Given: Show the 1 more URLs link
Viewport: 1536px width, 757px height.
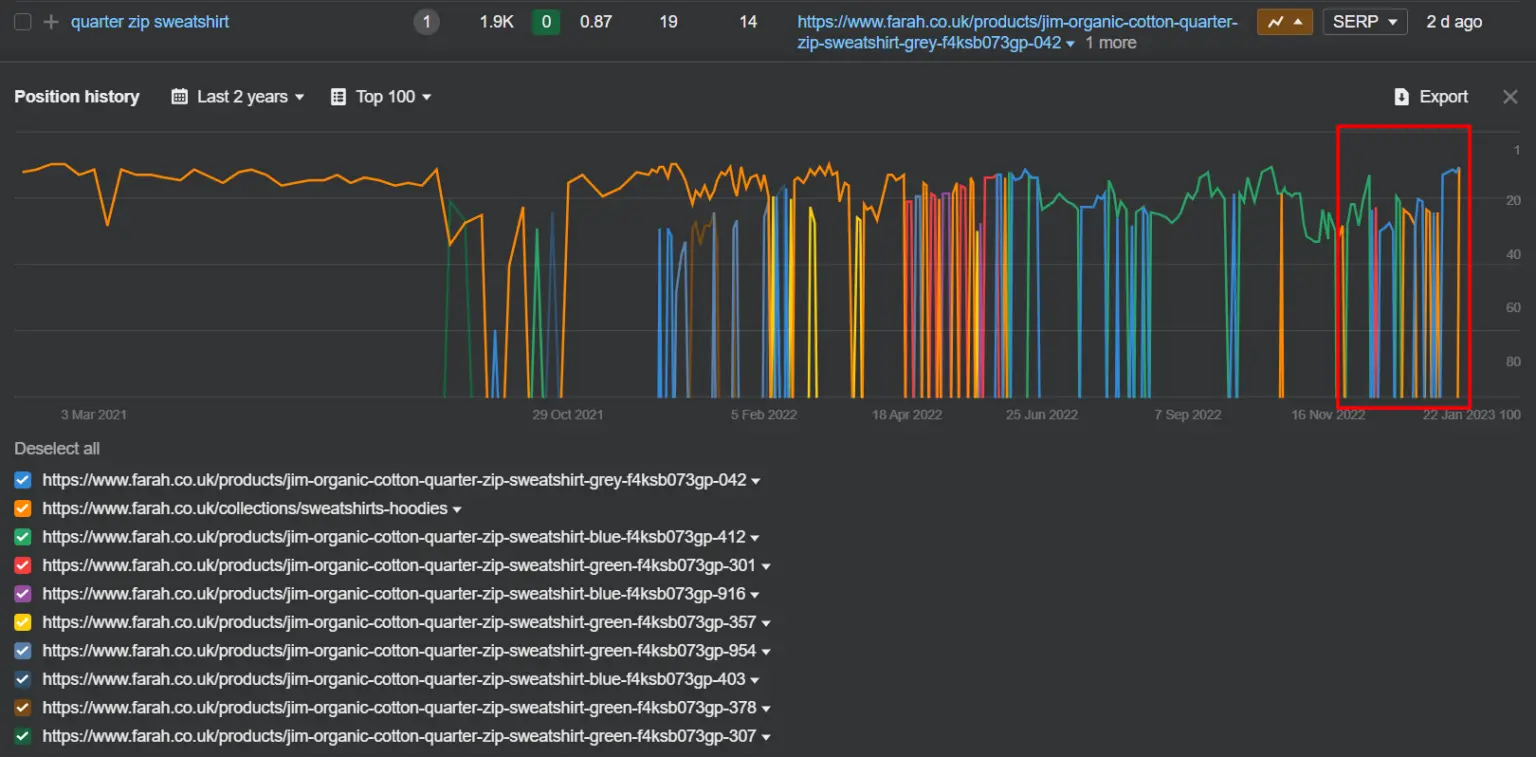Looking at the screenshot, I should 1111,43.
